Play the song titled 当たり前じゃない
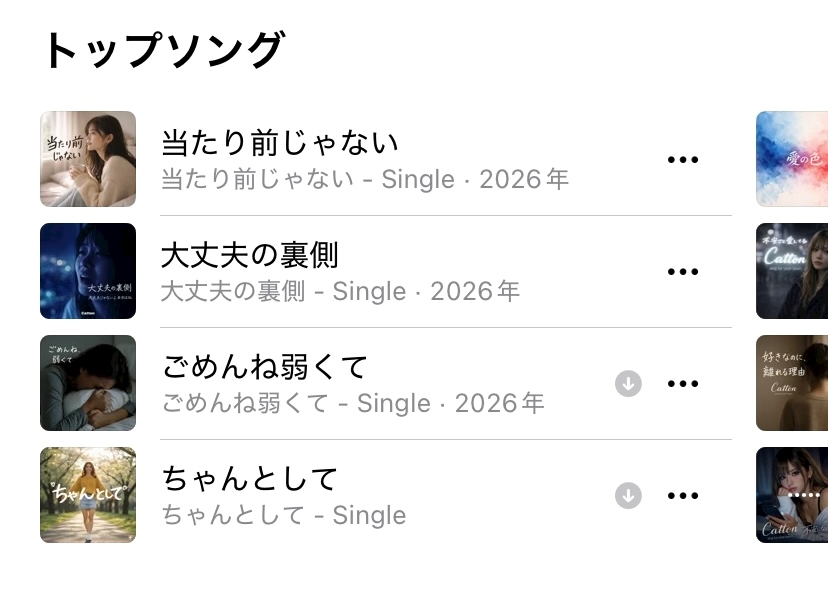The width and height of the screenshot is (828, 589). pos(280,143)
